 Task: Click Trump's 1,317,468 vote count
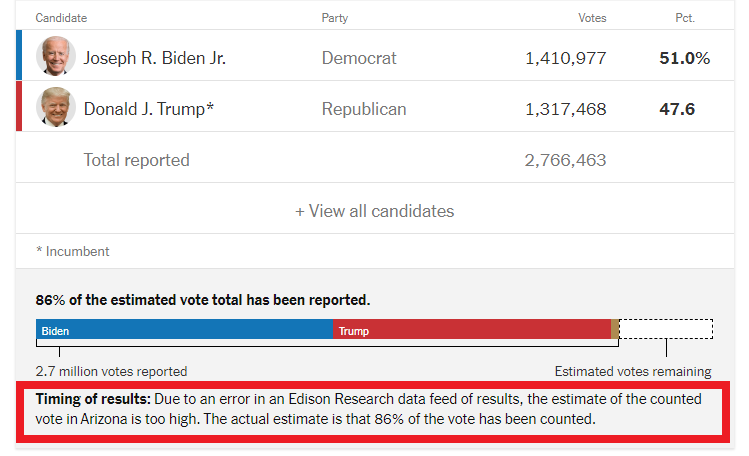[566, 109]
